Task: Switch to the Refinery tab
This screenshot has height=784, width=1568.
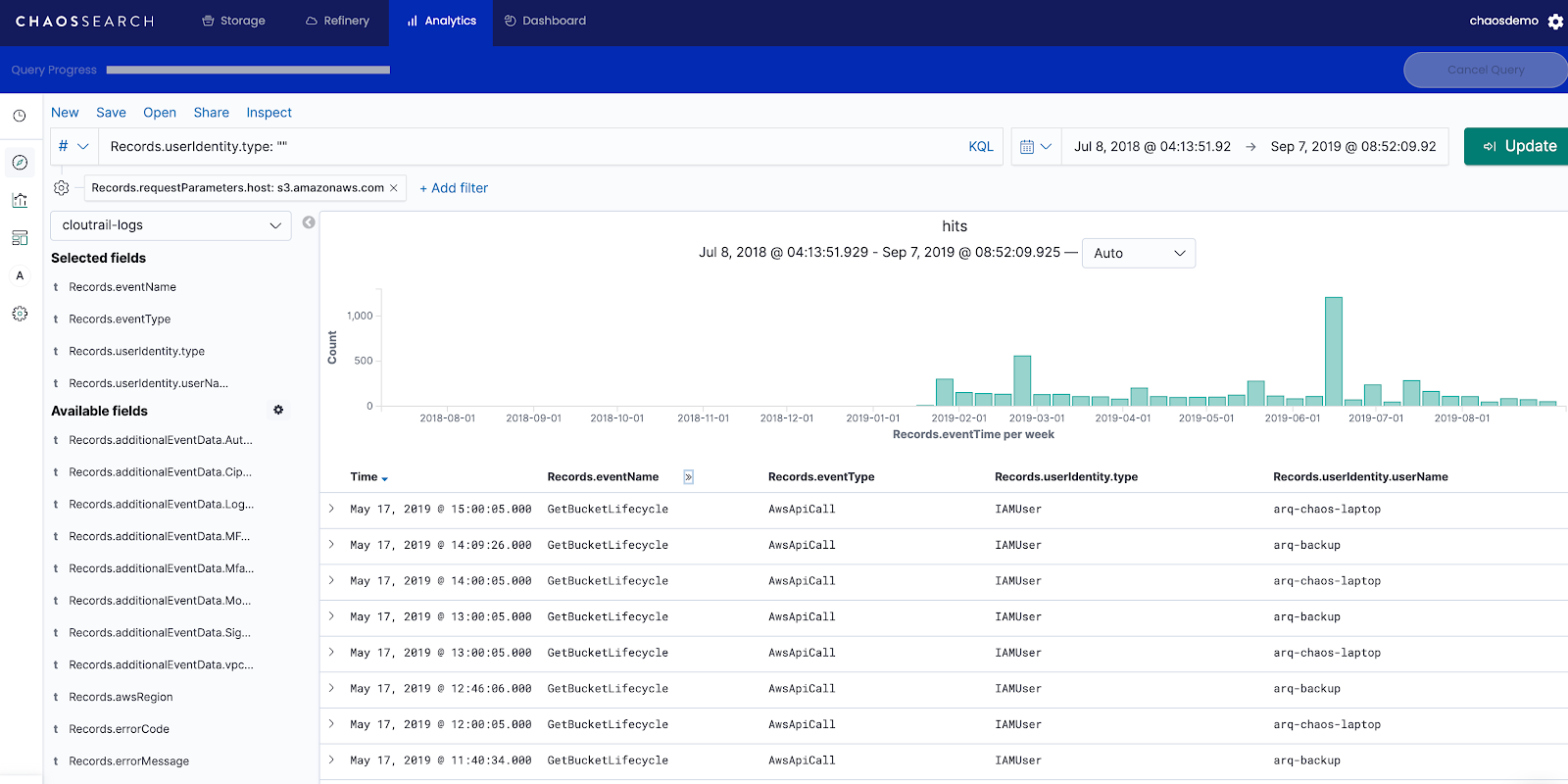Action: click(337, 21)
